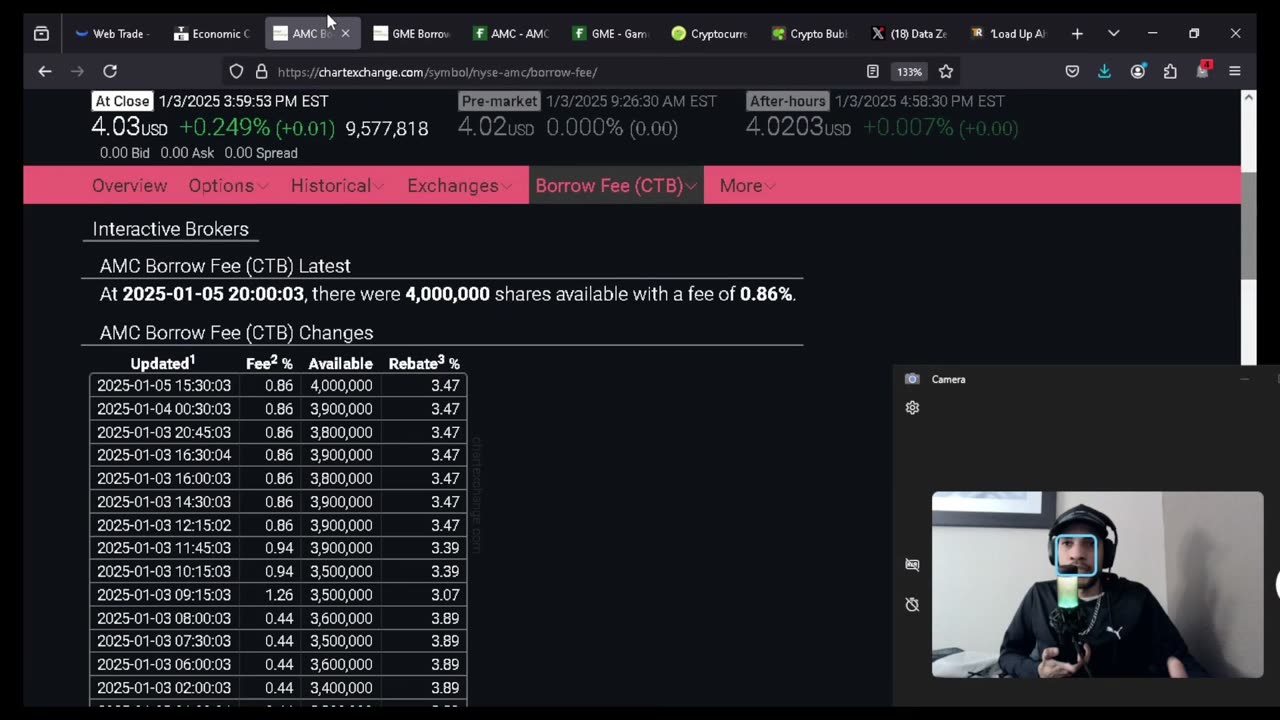
Task: Open Camera app settings gear
Action: pyautogui.click(x=912, y=407)
